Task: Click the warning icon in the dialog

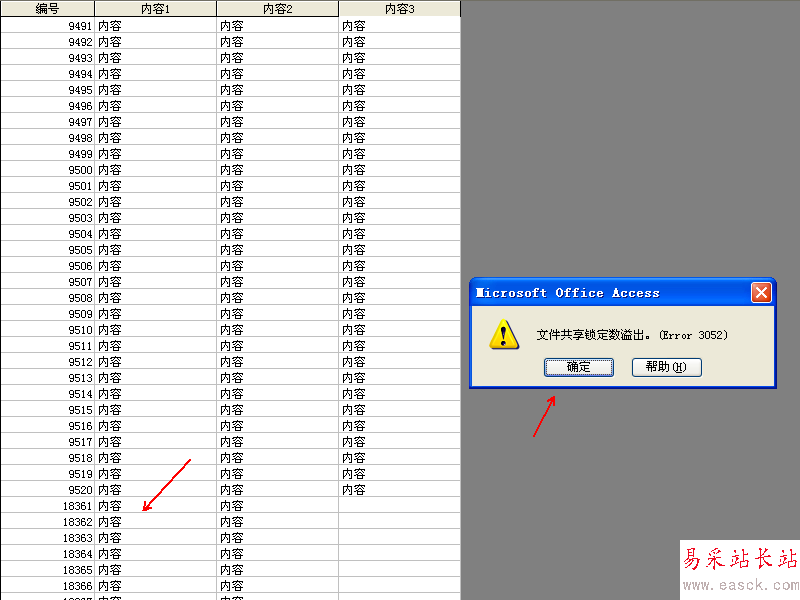Action: tap(504, 335)
